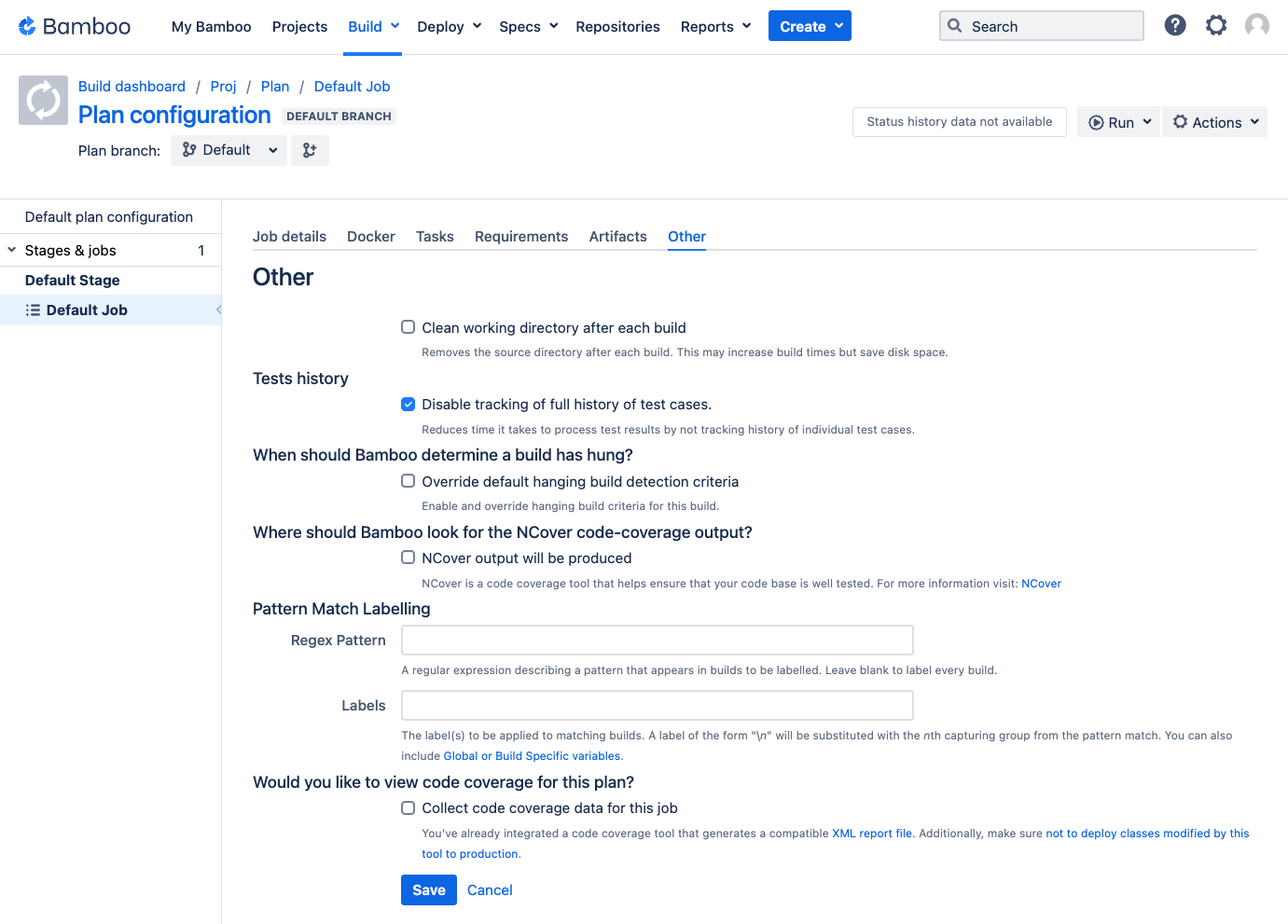1288x924 pixels.
Task: Open the Plan configuration title link
Action: (x=174, y=115)
